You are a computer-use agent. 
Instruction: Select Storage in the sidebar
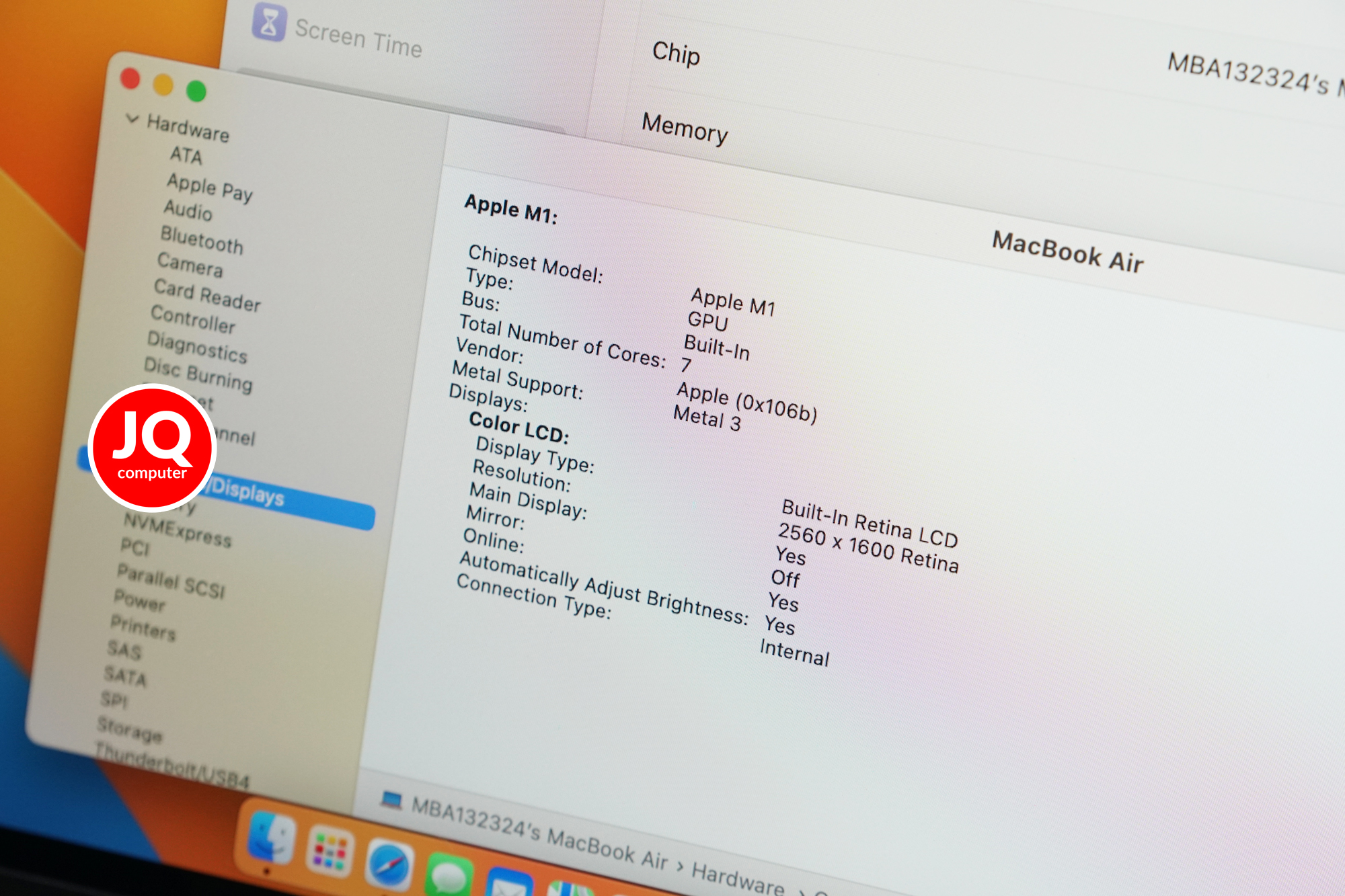pyautogui.click(x=130, y=729)
